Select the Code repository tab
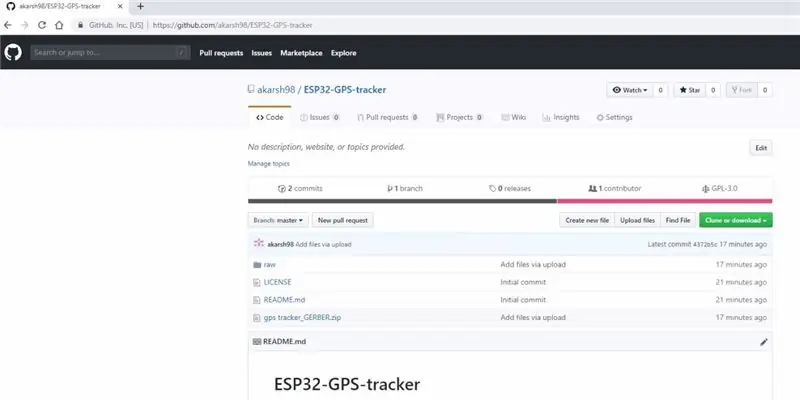This screenshot has width=800, height=400. pos(269,117)
